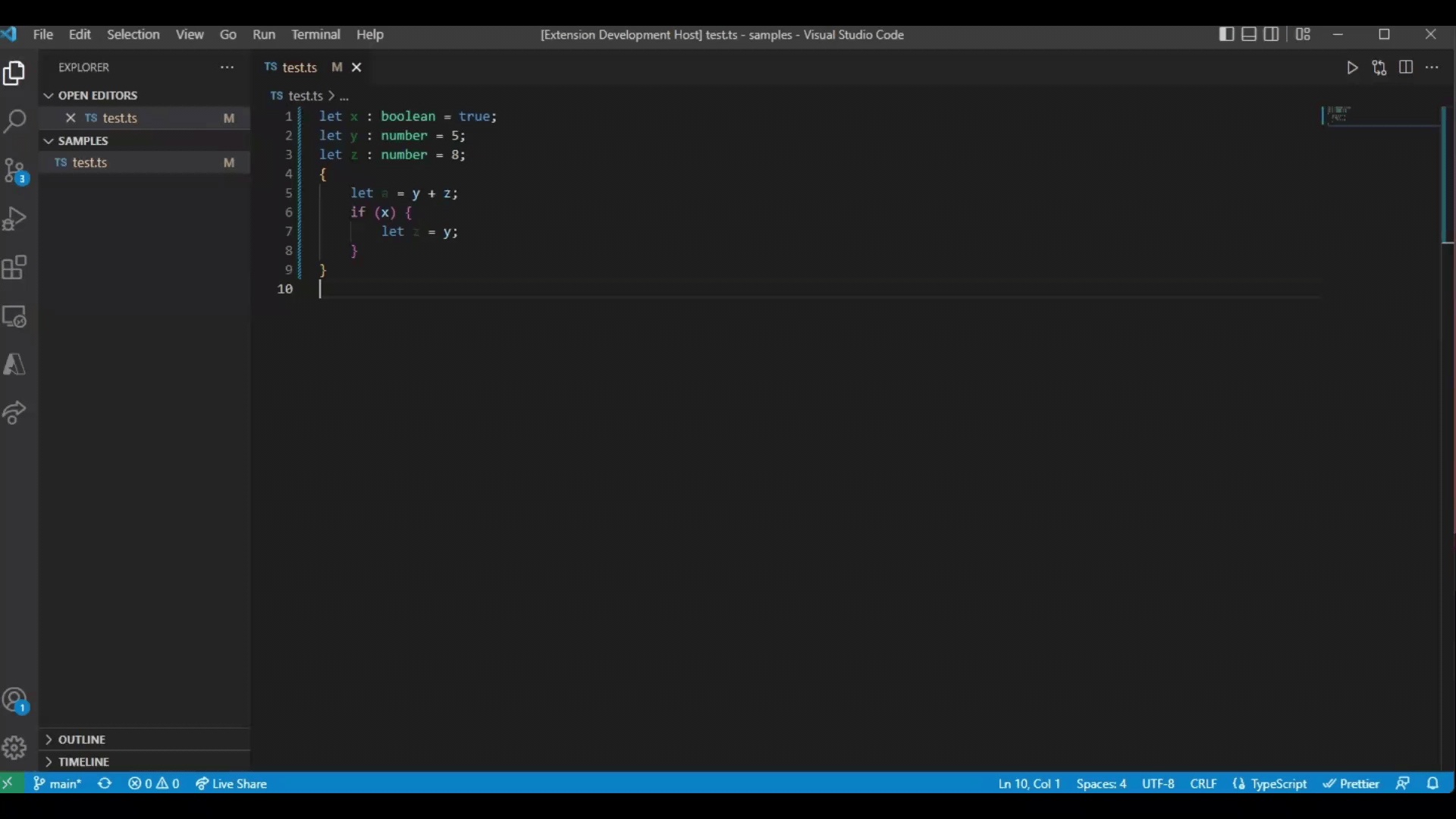Change language mode from TypeScript
The width and height of the screenshot is (1456, 819).
point(1278,783)
